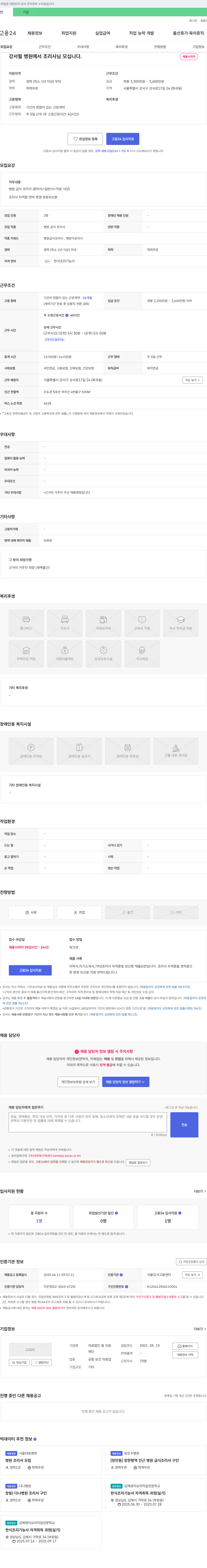Open 더보기 for 입사지원 현황
This screenshot has height=1568, width=207.
pyautogui.click(x=200, y=1191)
